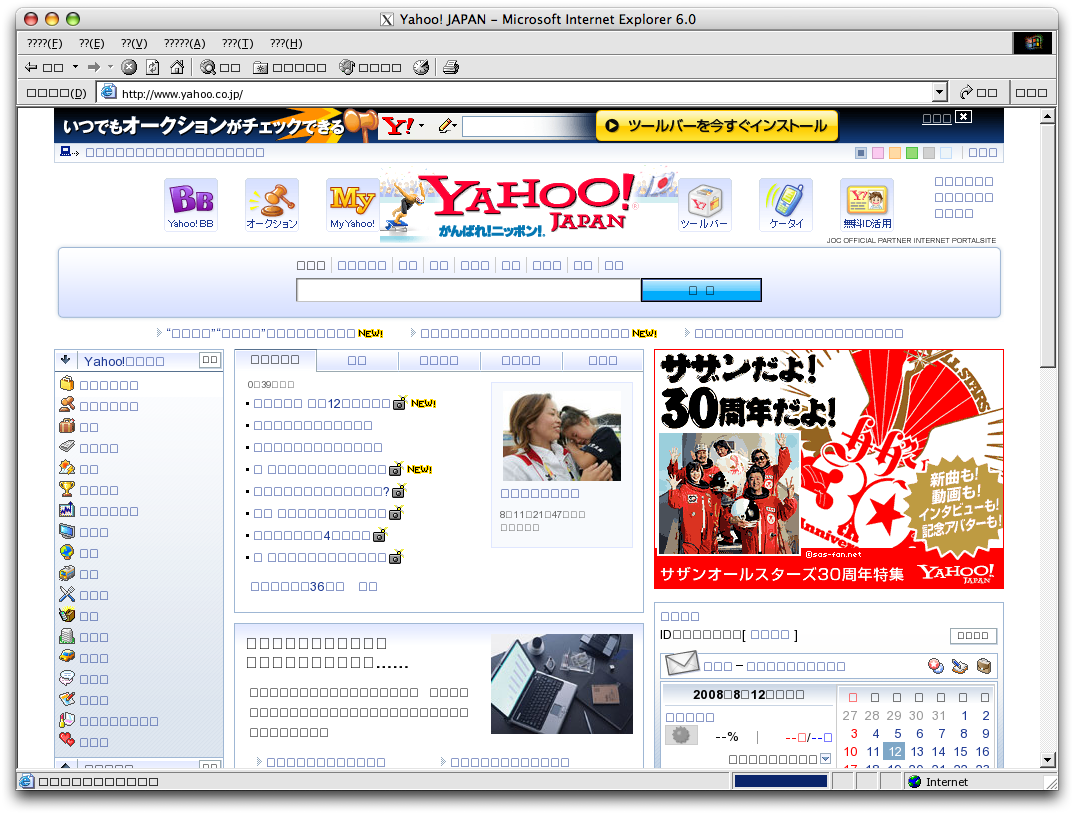Click the Forward arrow in the toolbar
This screenshot has width=1074, height=814.
[94, 67]
